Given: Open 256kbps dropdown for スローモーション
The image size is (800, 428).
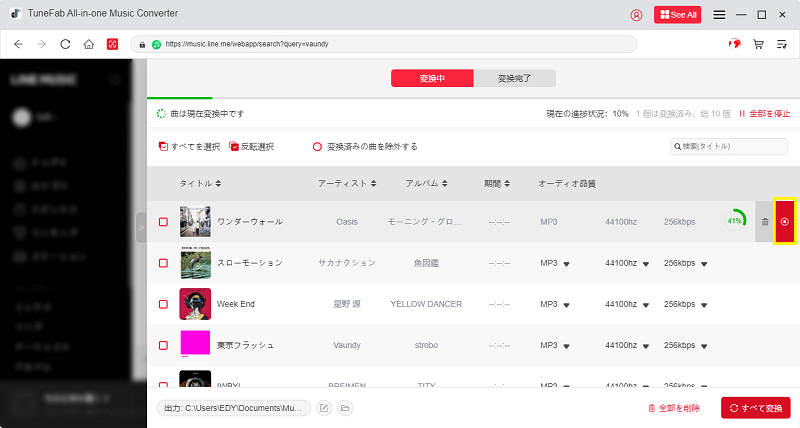Looking at the screenshot, I should tap(685, 263).
